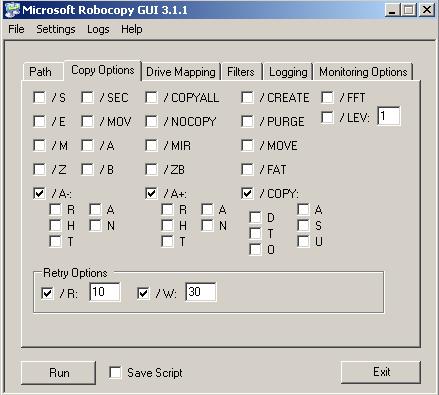Check the /SEC option
This screenshot has height=395, width=439.
(x=88, y=98)
